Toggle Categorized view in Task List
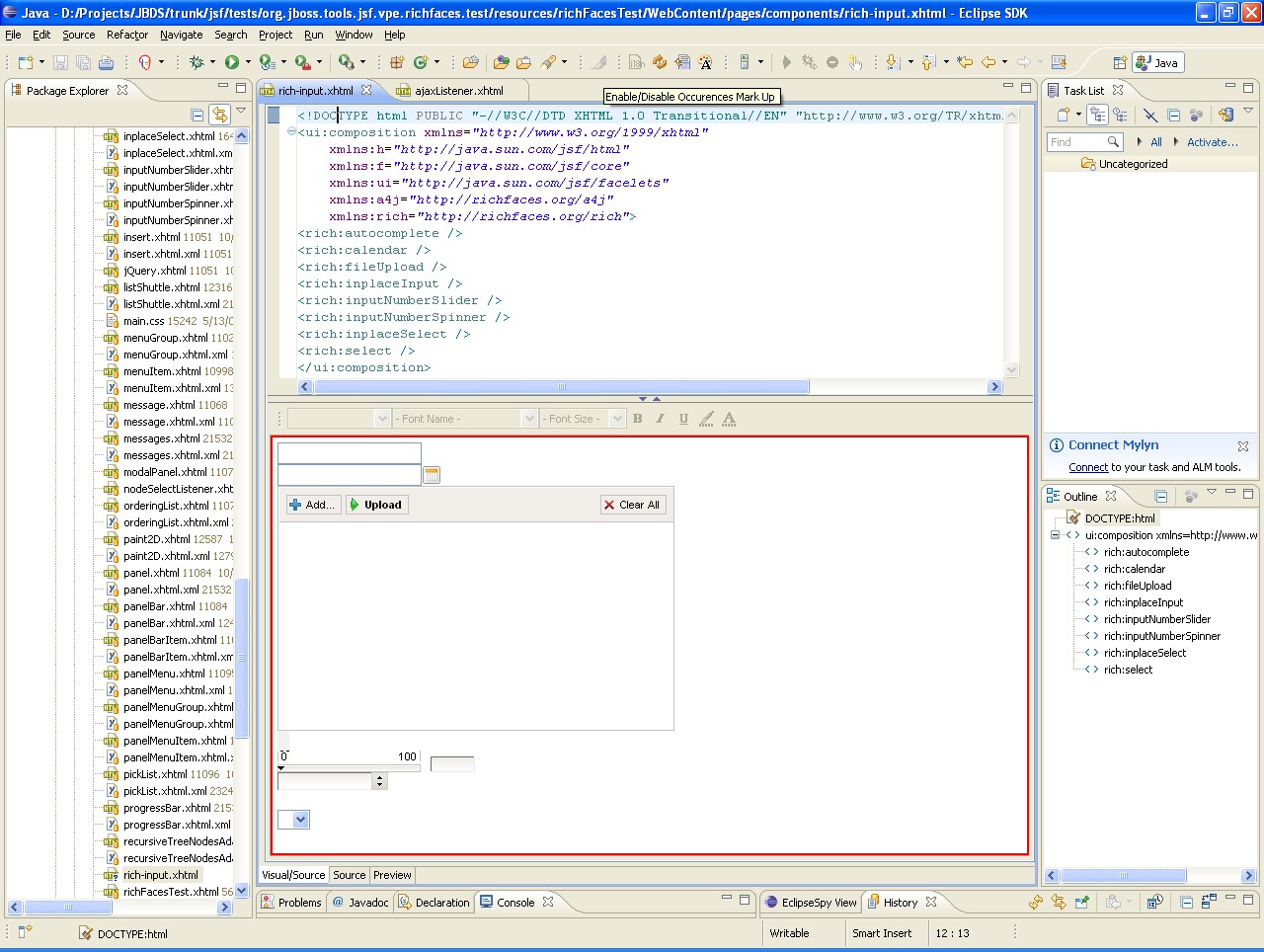The width and height of the screenshot is (1264, 952). coord(1097,115)
